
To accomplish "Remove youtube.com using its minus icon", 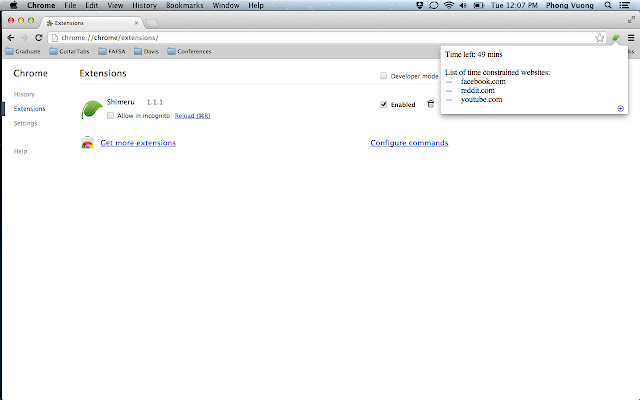I will (449, 100).
